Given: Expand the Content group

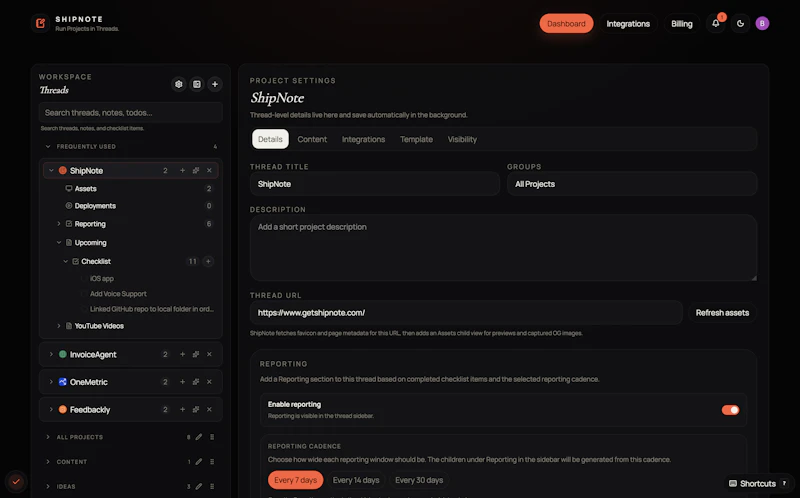Looking at the screenshot, I should point(48,462).
